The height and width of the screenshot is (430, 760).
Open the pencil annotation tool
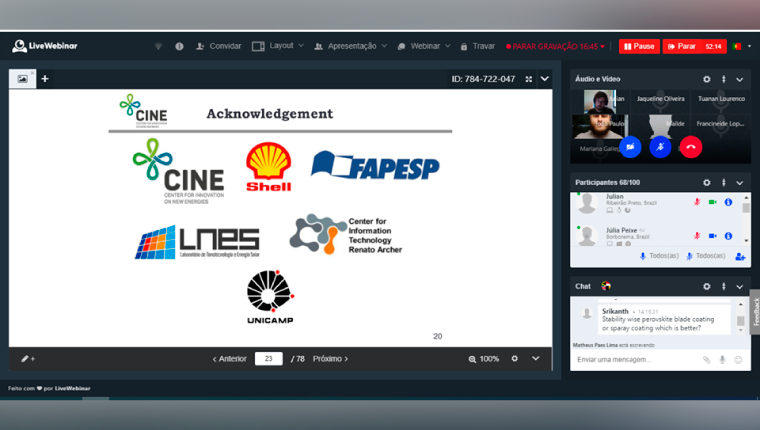[x=28, y=359]
